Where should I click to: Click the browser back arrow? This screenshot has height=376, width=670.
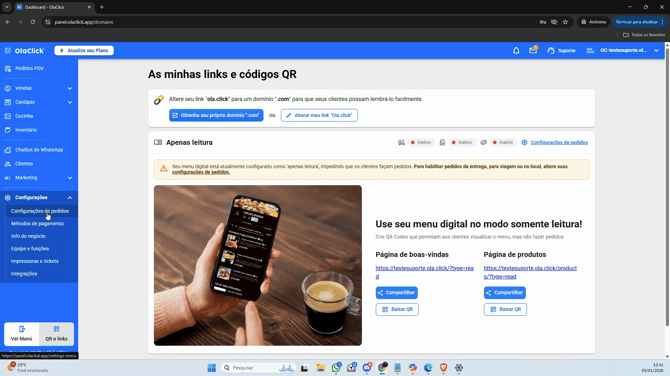pyautogui.click(x=8, y=22)
